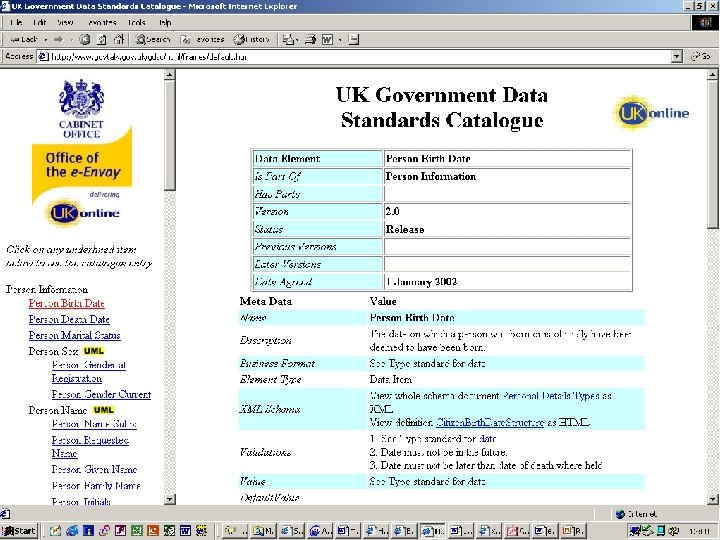The height and width of the screenshot is (540, 720).
Task: Open the File menu
Action: pos(16,22)
